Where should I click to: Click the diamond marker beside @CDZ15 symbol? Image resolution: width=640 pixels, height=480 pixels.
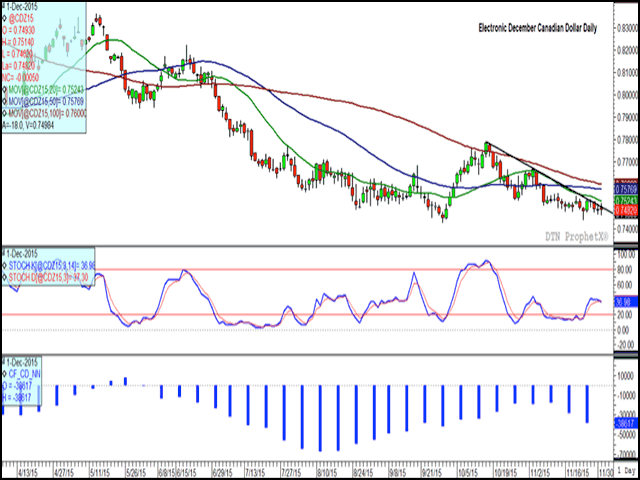point(5,19)
